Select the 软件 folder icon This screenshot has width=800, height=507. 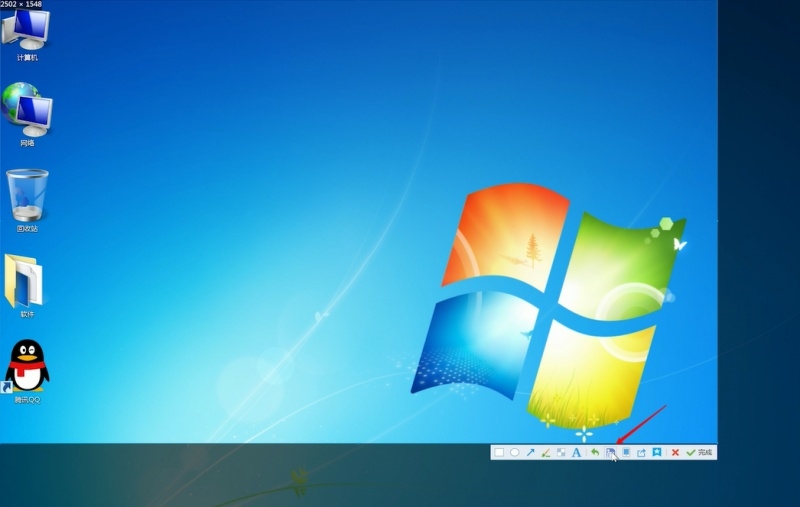pos(26,286)
